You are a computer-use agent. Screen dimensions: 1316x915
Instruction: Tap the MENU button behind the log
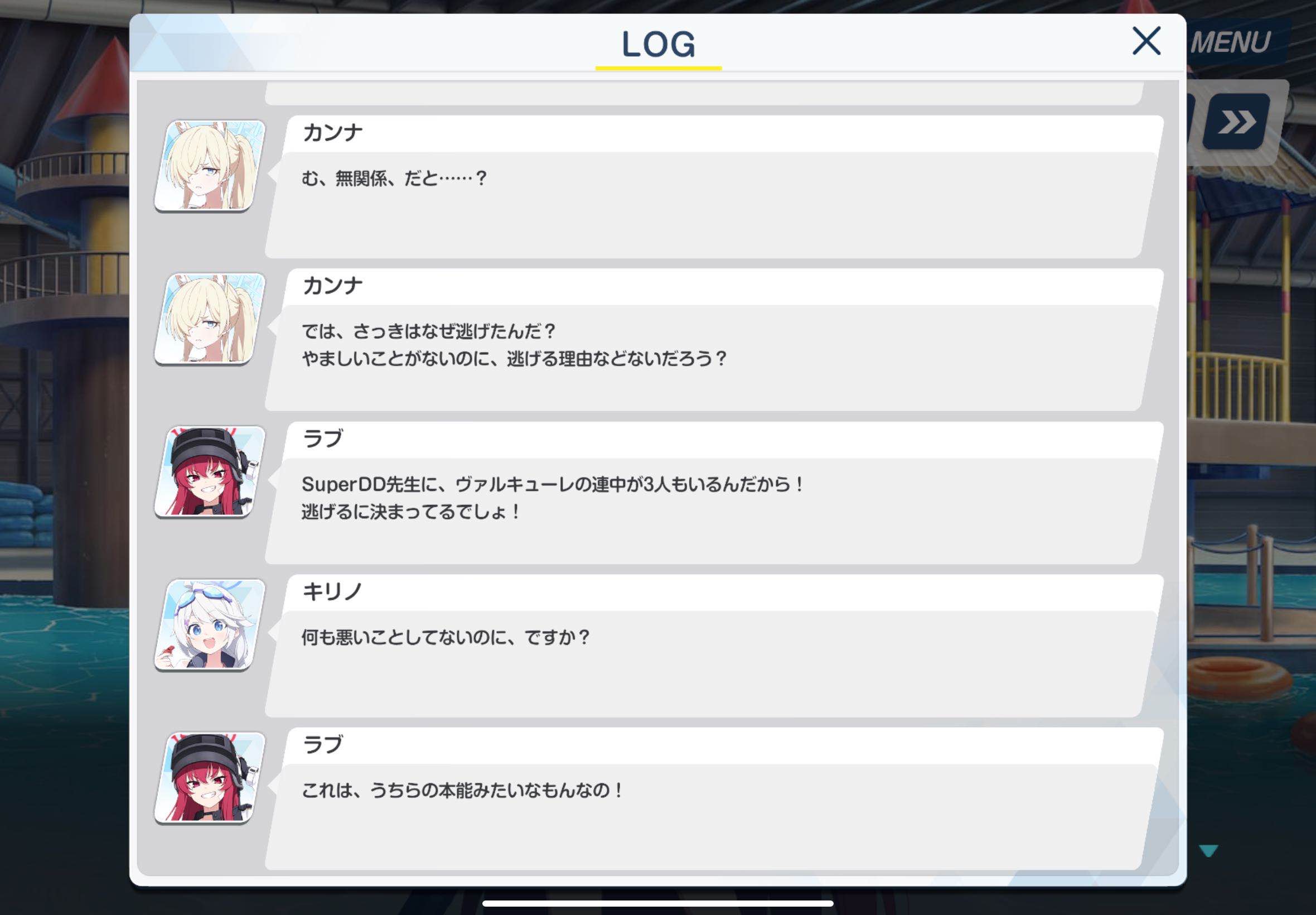[x=1230, y=42]
